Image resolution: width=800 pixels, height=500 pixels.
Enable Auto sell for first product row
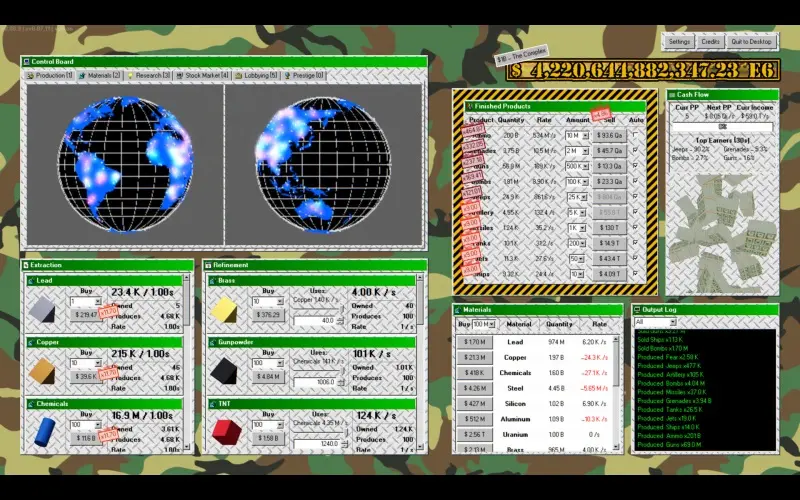pyautogui.click(x=635, y=135)
